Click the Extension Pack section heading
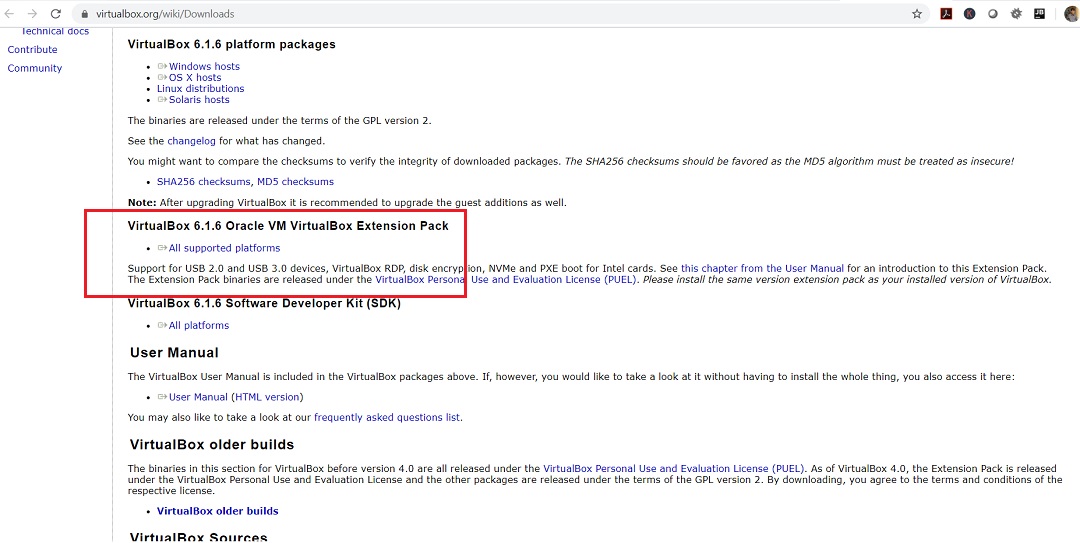Screen dimensions: 1080x543 pyautogui.click(x=288, y=225)
